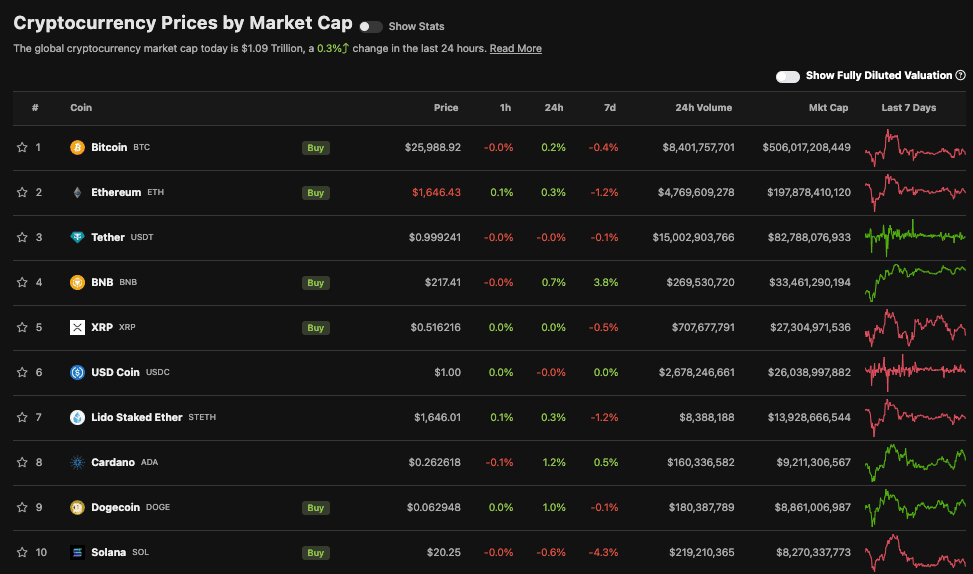The width and height of the screenshot is (973, 574).
Task: Sort by 1h change column
Action: [505, 107]
